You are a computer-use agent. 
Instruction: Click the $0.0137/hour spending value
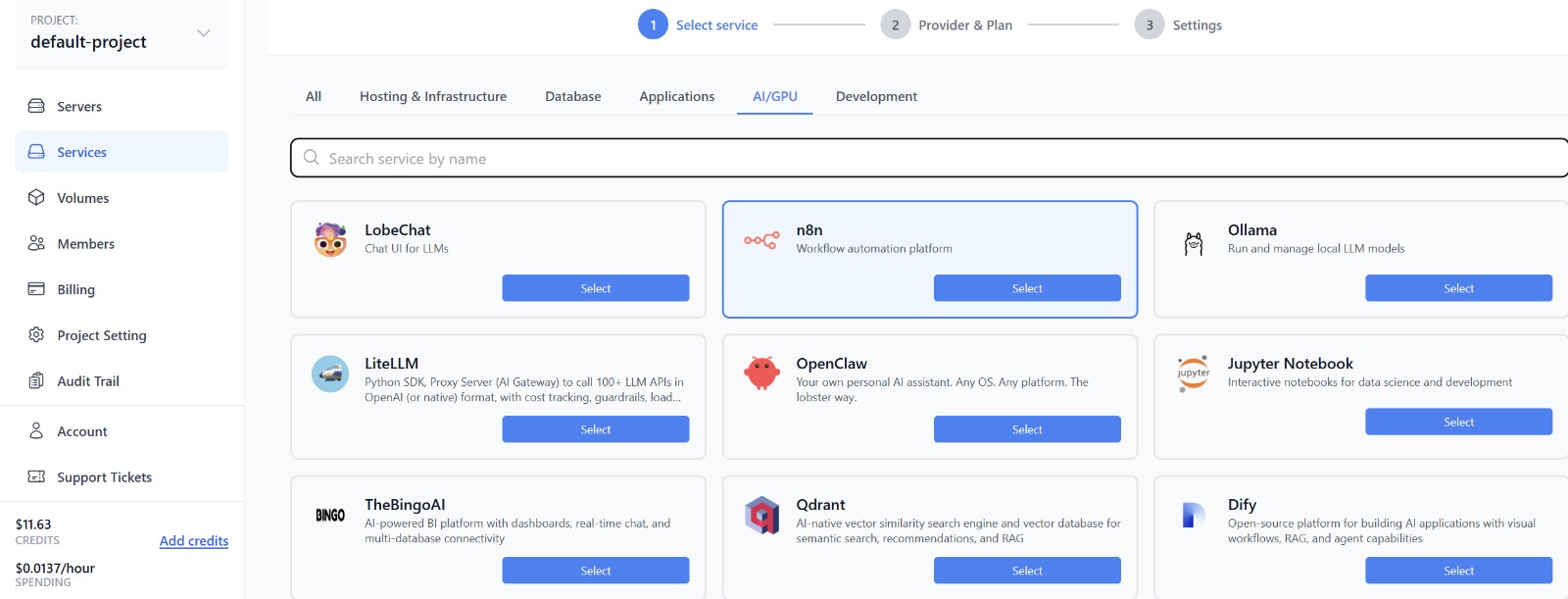pyautogui.click(x=55, y=569)
